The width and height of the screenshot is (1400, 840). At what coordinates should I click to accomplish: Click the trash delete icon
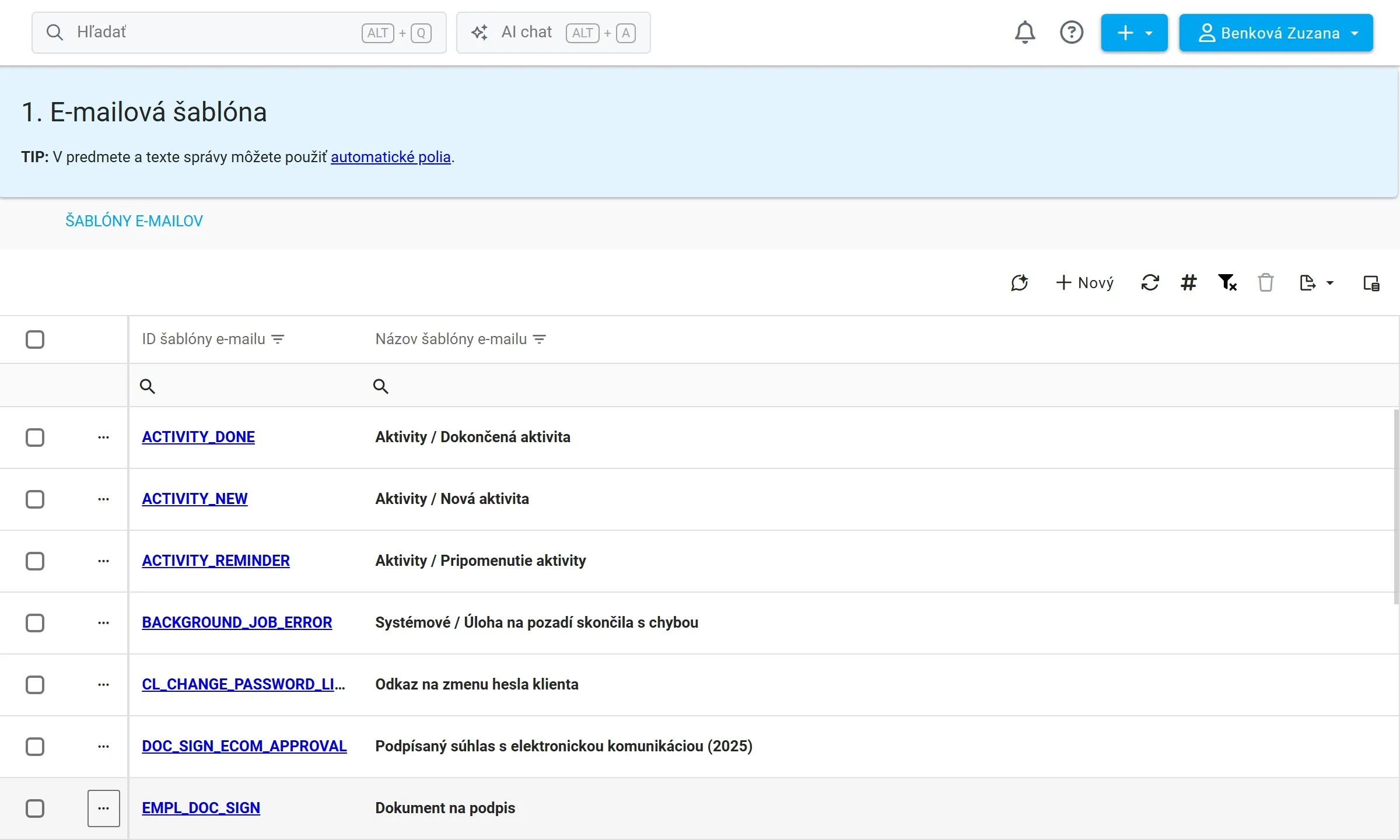[x=1266, y=283]
